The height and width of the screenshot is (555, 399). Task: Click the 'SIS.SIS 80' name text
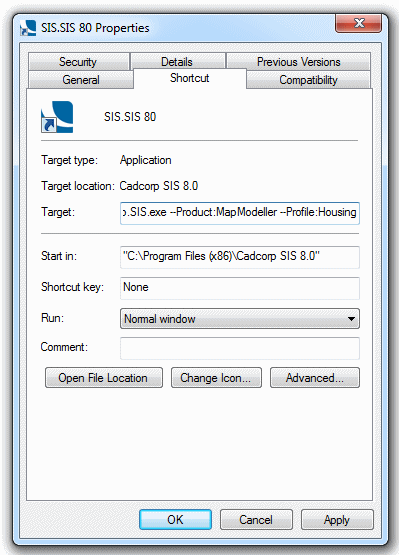(130, 117)
